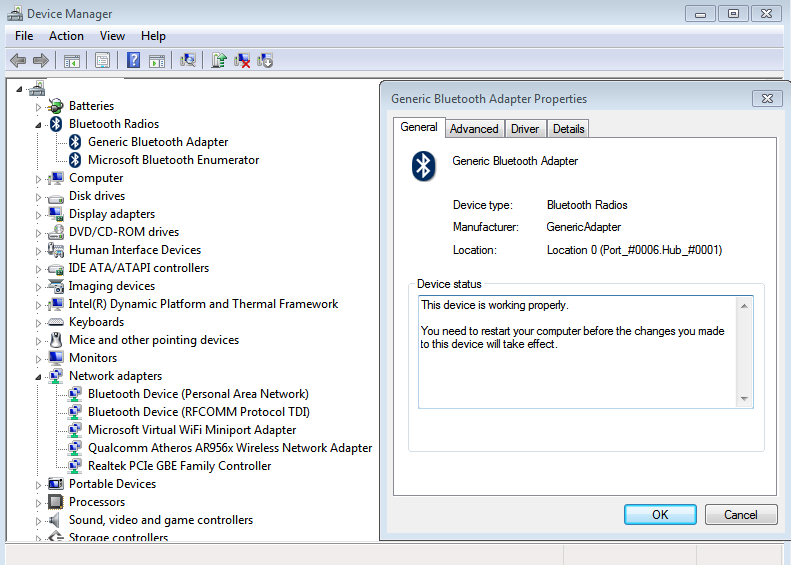This screenshot has height=565, width=791.
Task: Collapse the root computer node in the tree
Action: pyautogui.click(x=19, y=90)
